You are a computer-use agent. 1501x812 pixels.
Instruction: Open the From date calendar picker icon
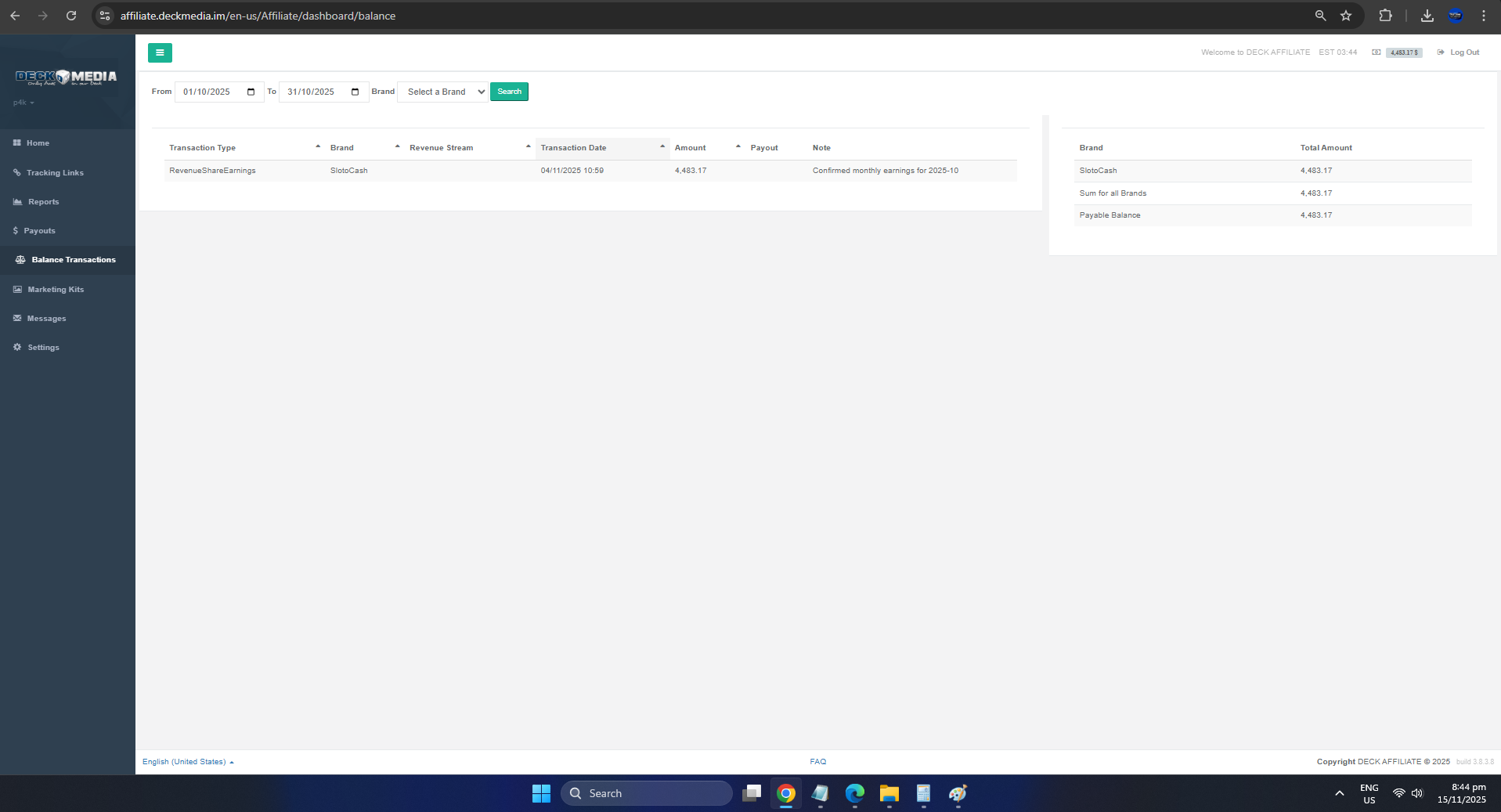pos(251,92)
